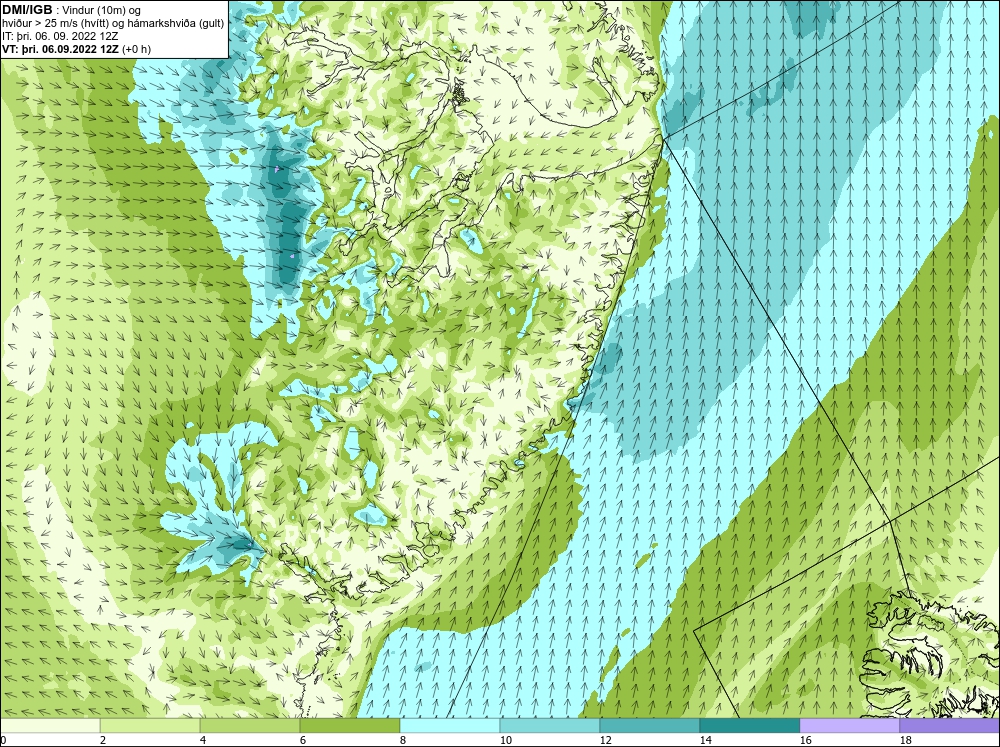
Task: Click the legend tick label 0
Action: (3, 740)
